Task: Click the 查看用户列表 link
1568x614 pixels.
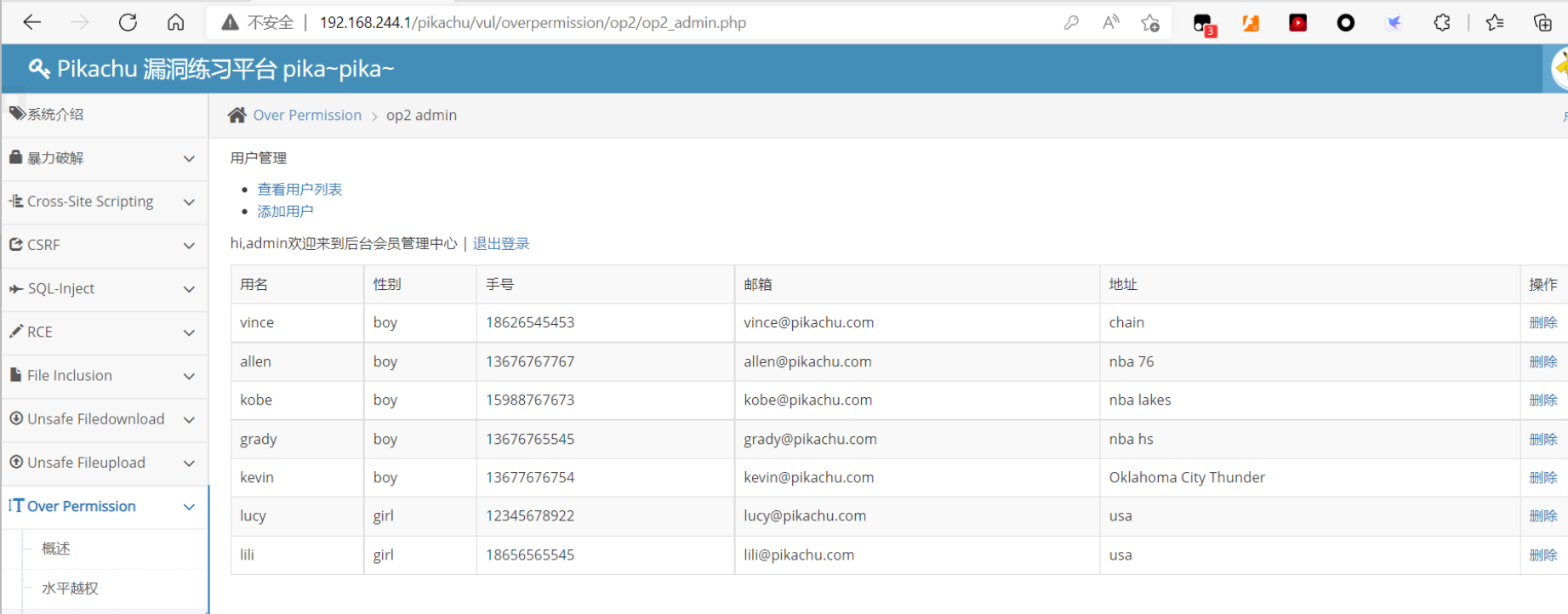Action: [x=299, y=190]
